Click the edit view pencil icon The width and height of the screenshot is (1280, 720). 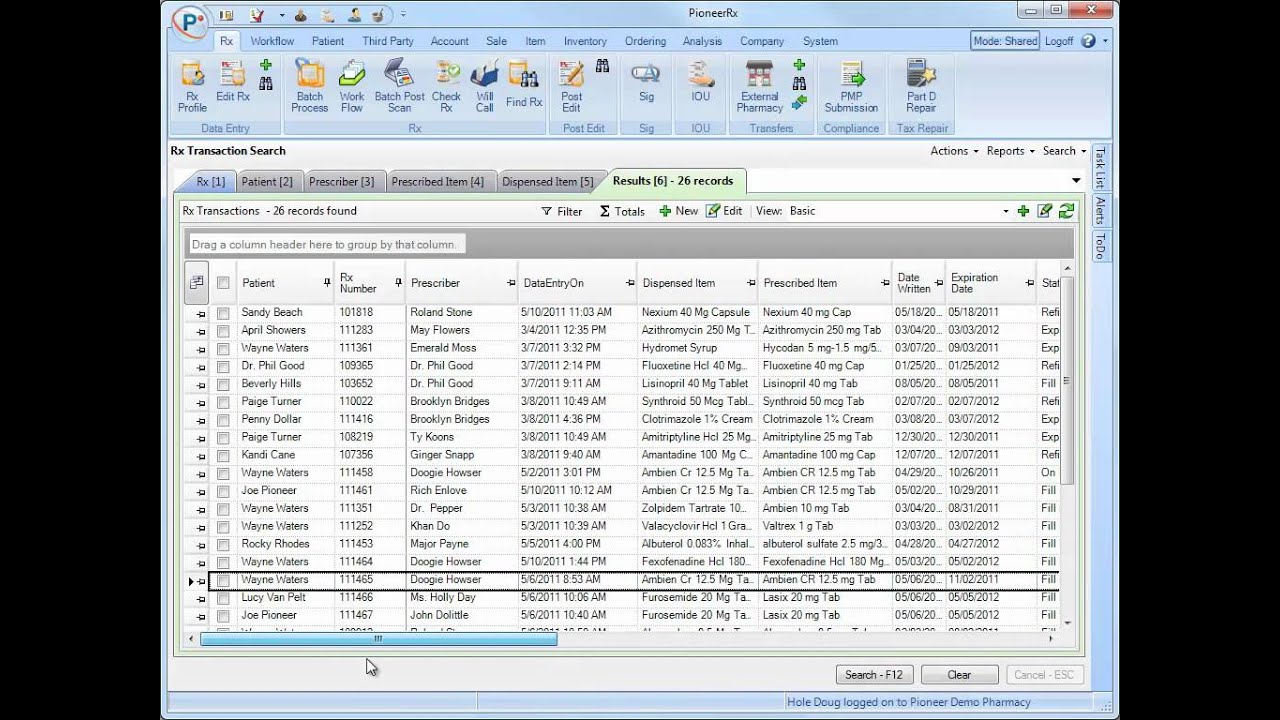tap(1045, 211)
